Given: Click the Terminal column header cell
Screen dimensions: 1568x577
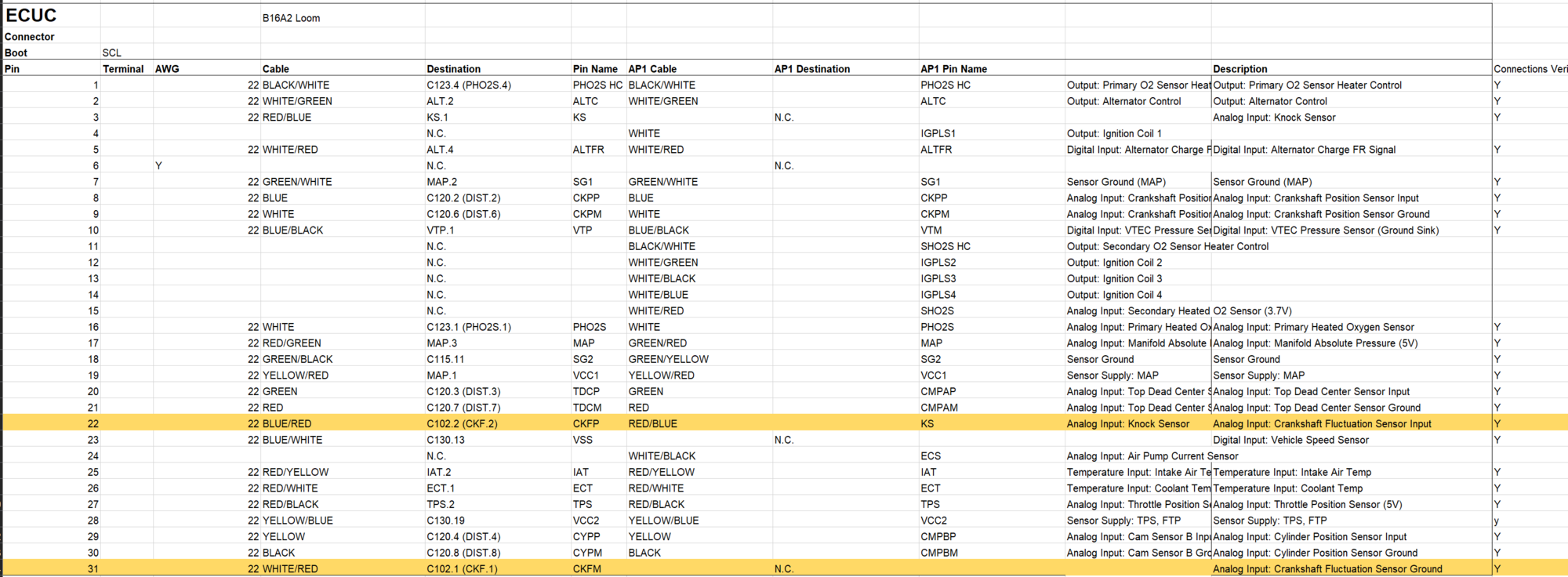Looking at the screenshot, I should [123, 69].
